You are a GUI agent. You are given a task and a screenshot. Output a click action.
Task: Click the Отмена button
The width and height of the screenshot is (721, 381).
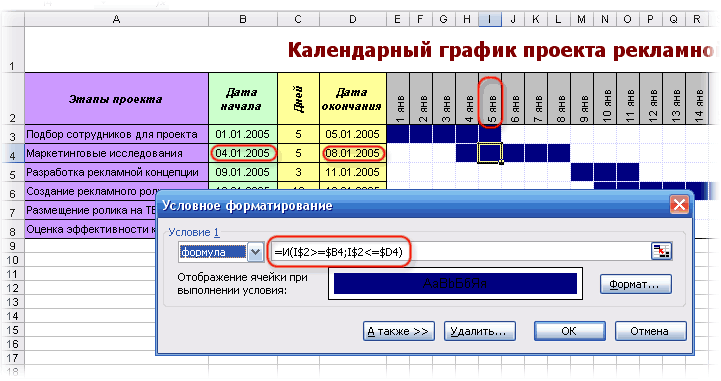pos(650,331)
